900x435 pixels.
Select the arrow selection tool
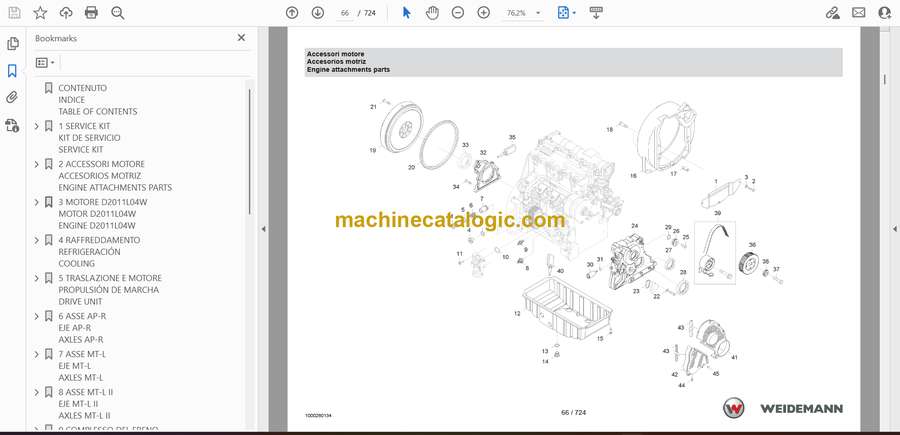[x=406, y=13]
